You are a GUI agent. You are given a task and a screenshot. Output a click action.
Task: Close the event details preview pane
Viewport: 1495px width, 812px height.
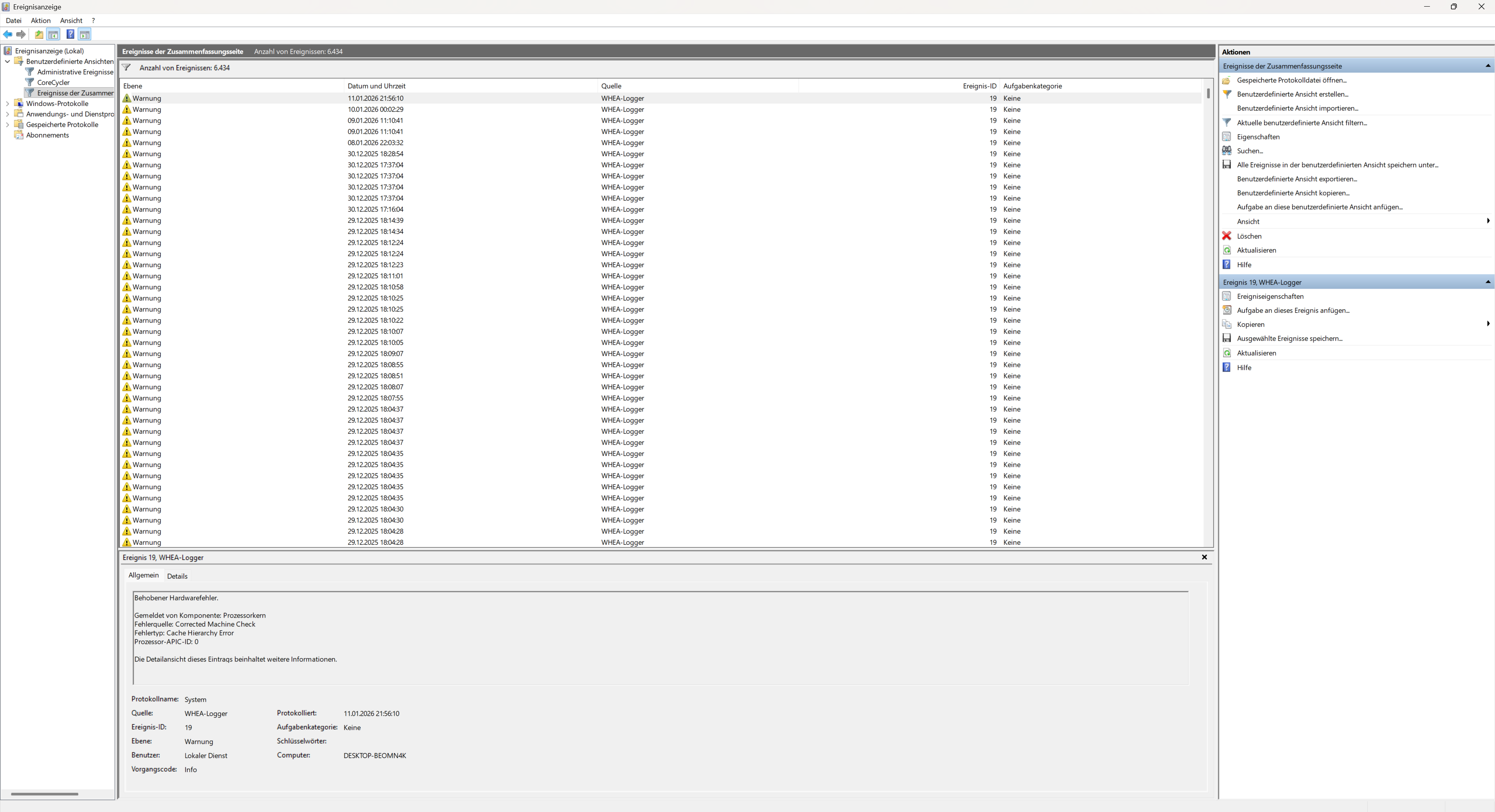click(x=1204, y=557)
